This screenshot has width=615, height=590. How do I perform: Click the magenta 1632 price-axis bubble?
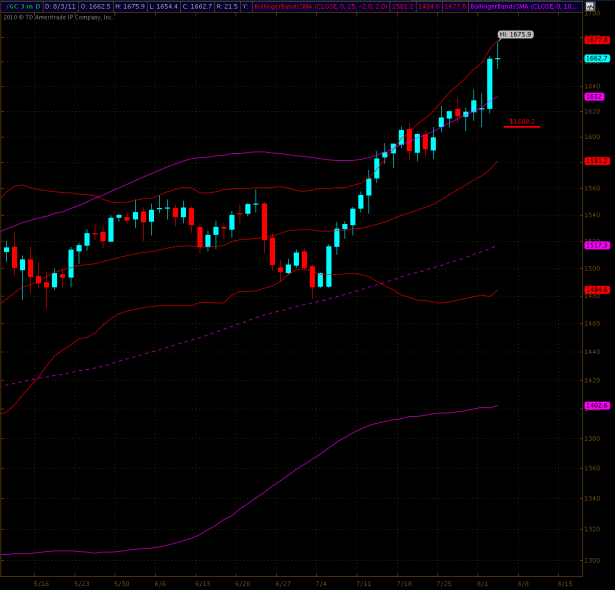[x=594, y=97]
